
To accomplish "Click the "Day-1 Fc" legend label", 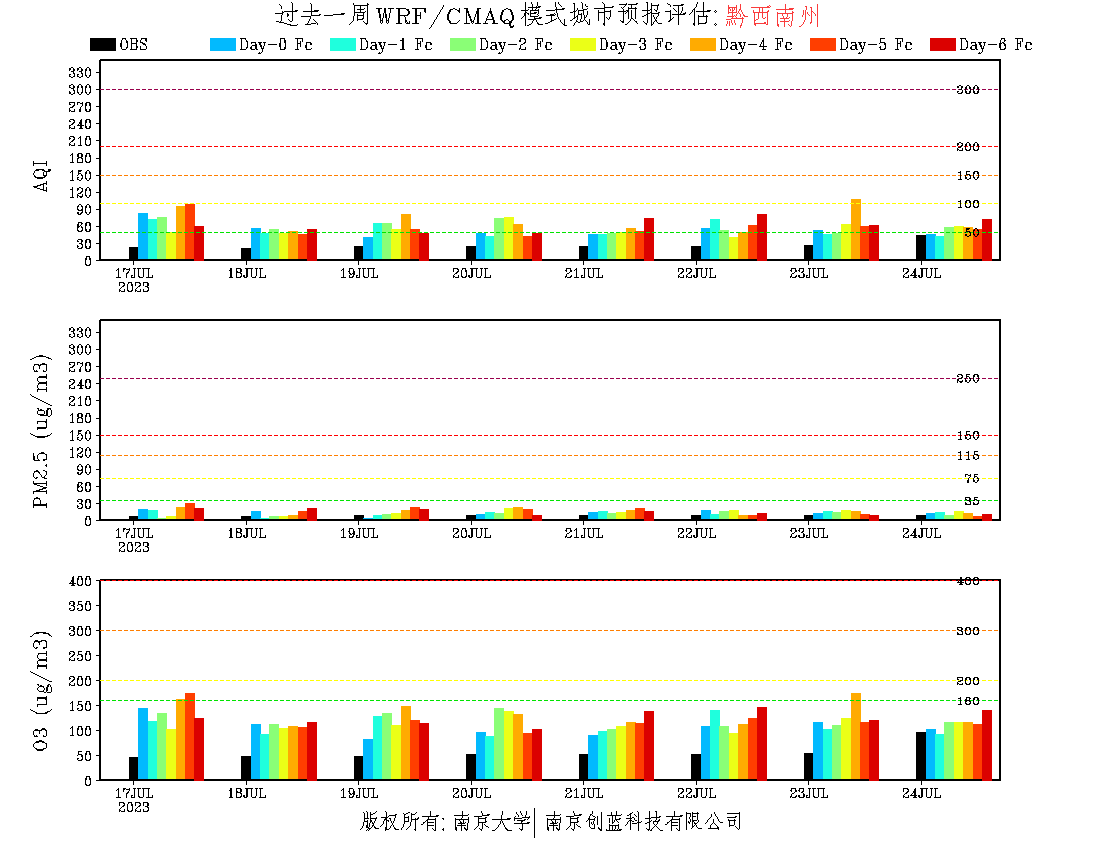I will 396,44.
